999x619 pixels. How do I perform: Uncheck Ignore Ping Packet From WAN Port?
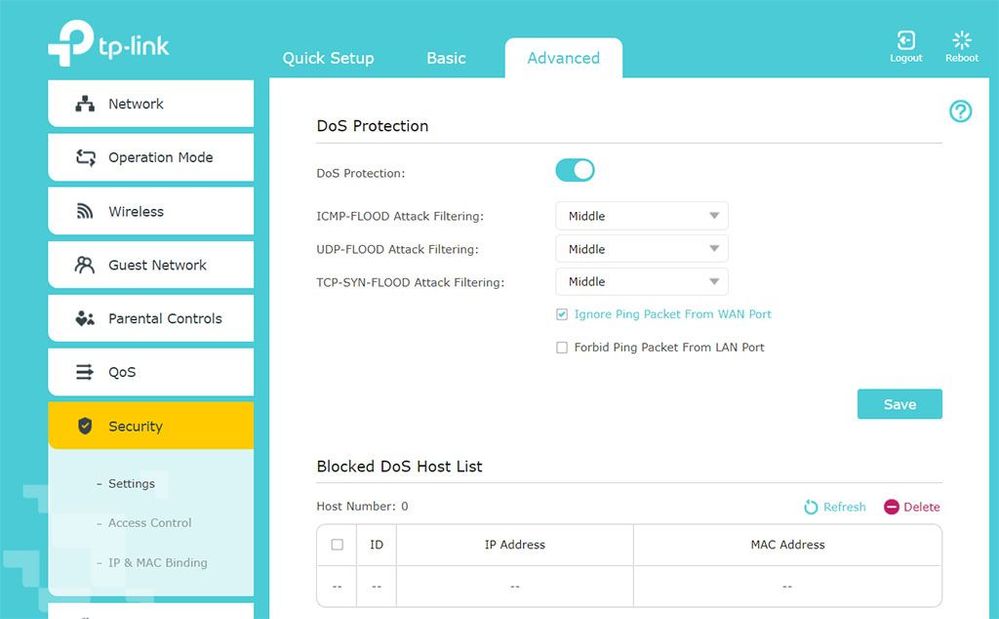pyautogui.click(x=561, y=314)
